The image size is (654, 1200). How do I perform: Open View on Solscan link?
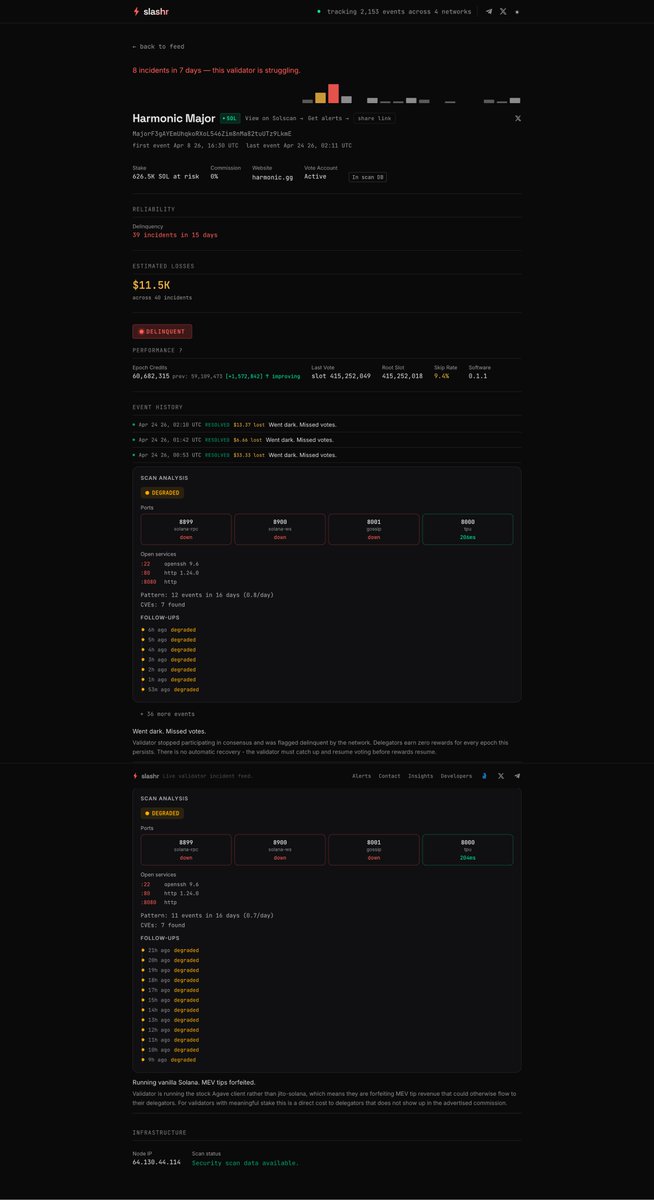(274, 118)
